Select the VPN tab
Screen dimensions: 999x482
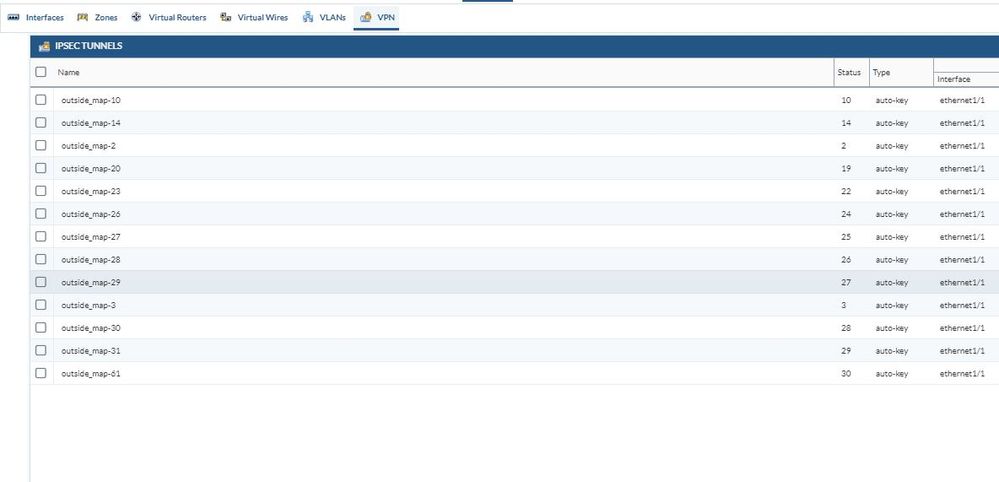[377, 17]
